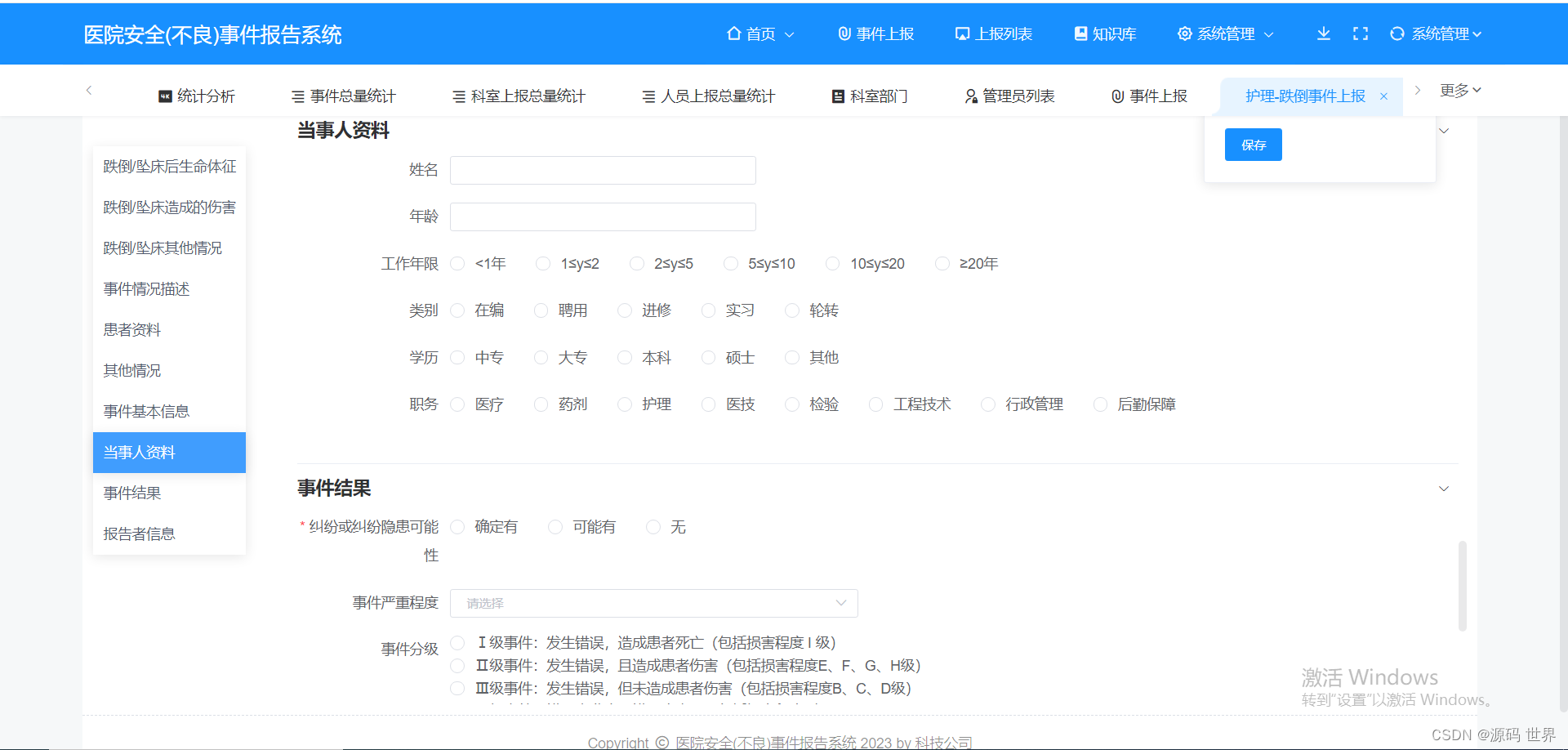Click the 姓名 input field
Screen dimensions: 1568x750
click(x=603, y=170)
